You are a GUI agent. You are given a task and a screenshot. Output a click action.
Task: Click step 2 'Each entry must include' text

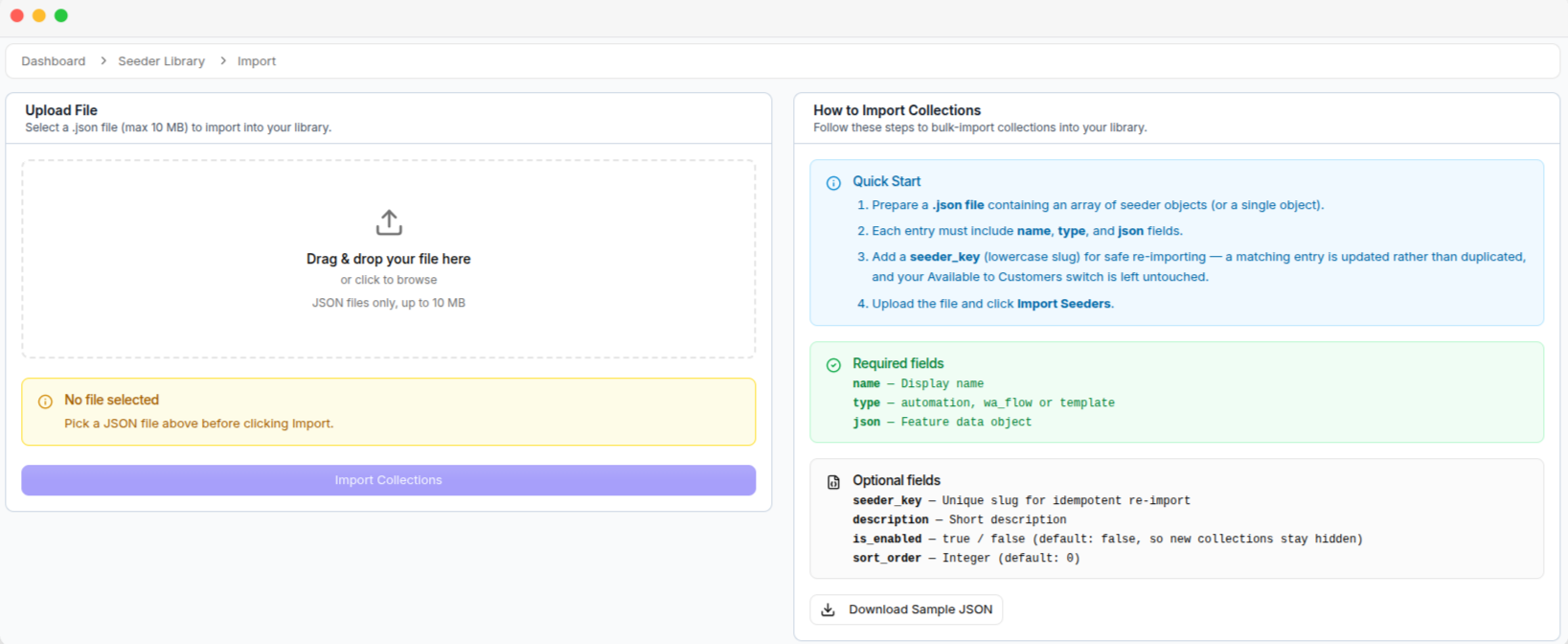[x=1027, y=231]
